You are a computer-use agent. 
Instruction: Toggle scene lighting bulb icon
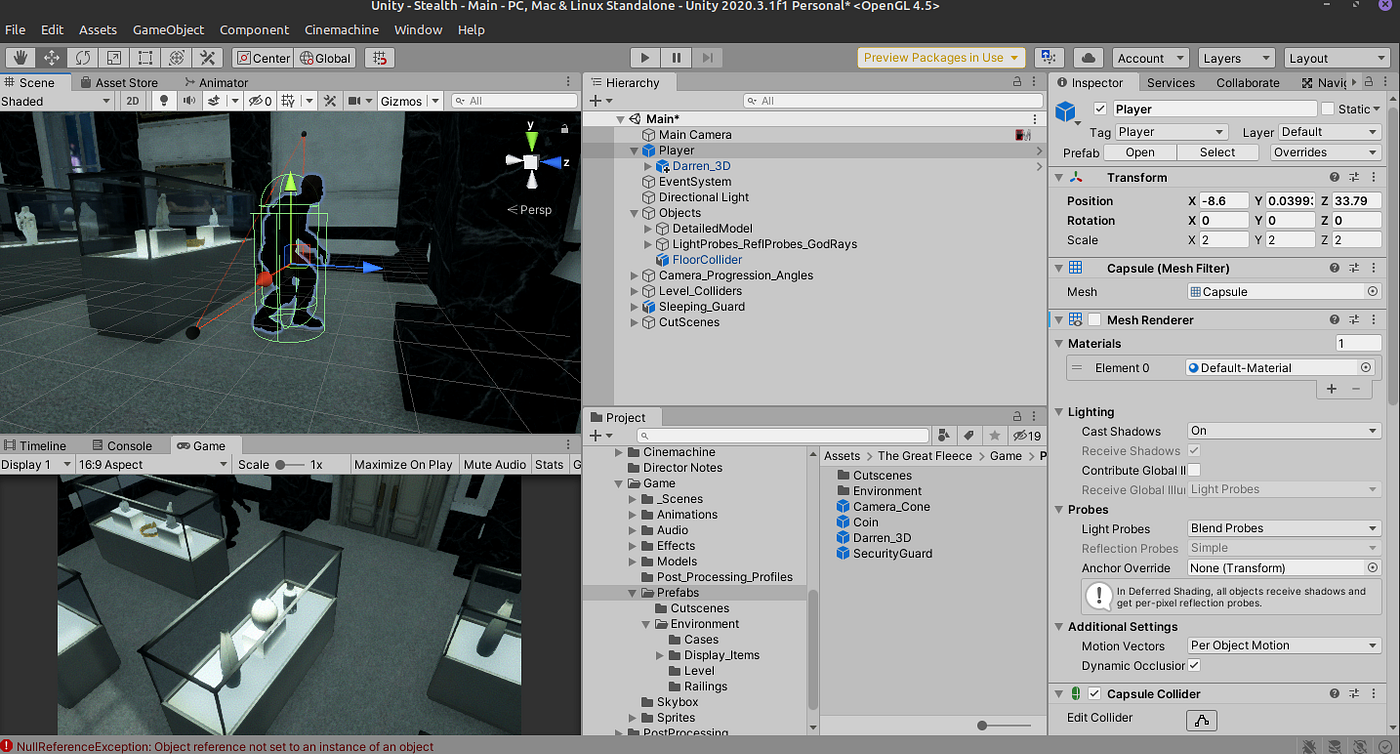pos(164,100)
